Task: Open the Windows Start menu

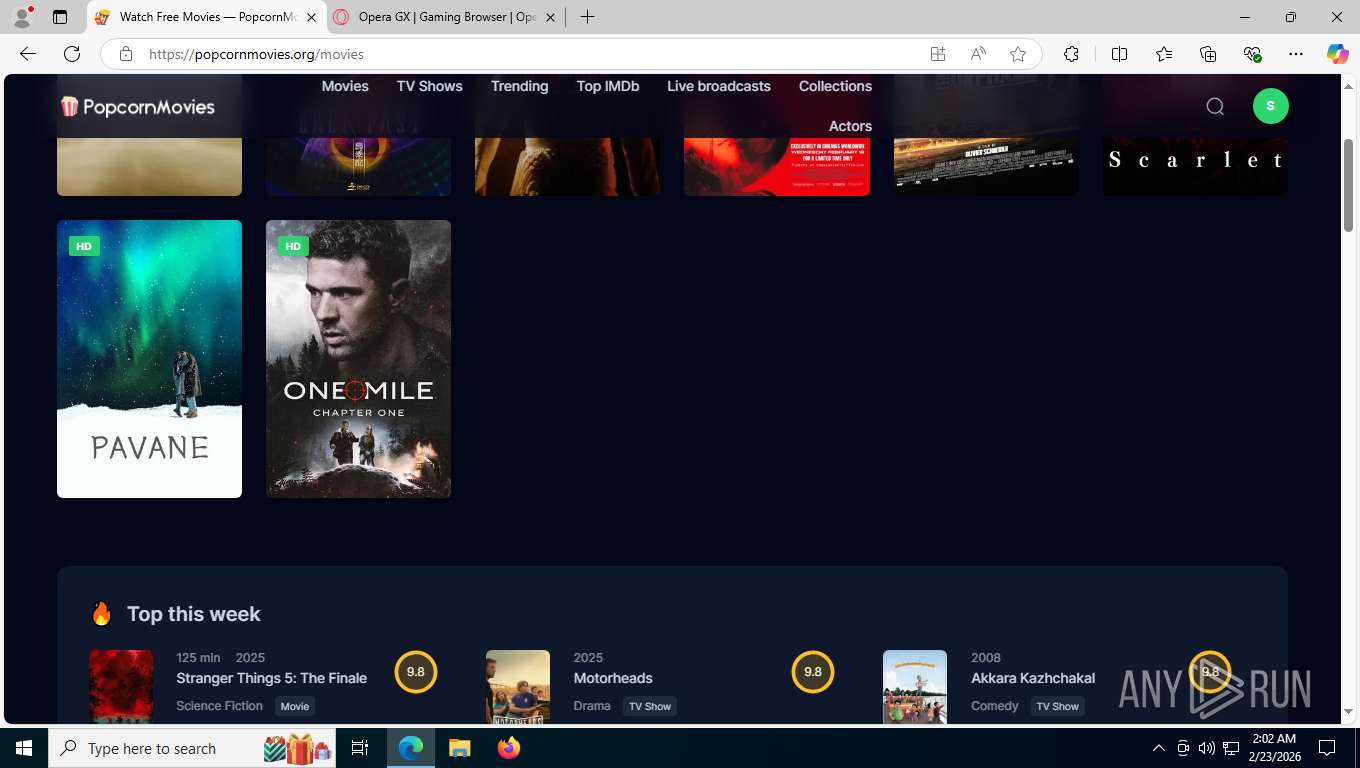Action: [23, 748]
